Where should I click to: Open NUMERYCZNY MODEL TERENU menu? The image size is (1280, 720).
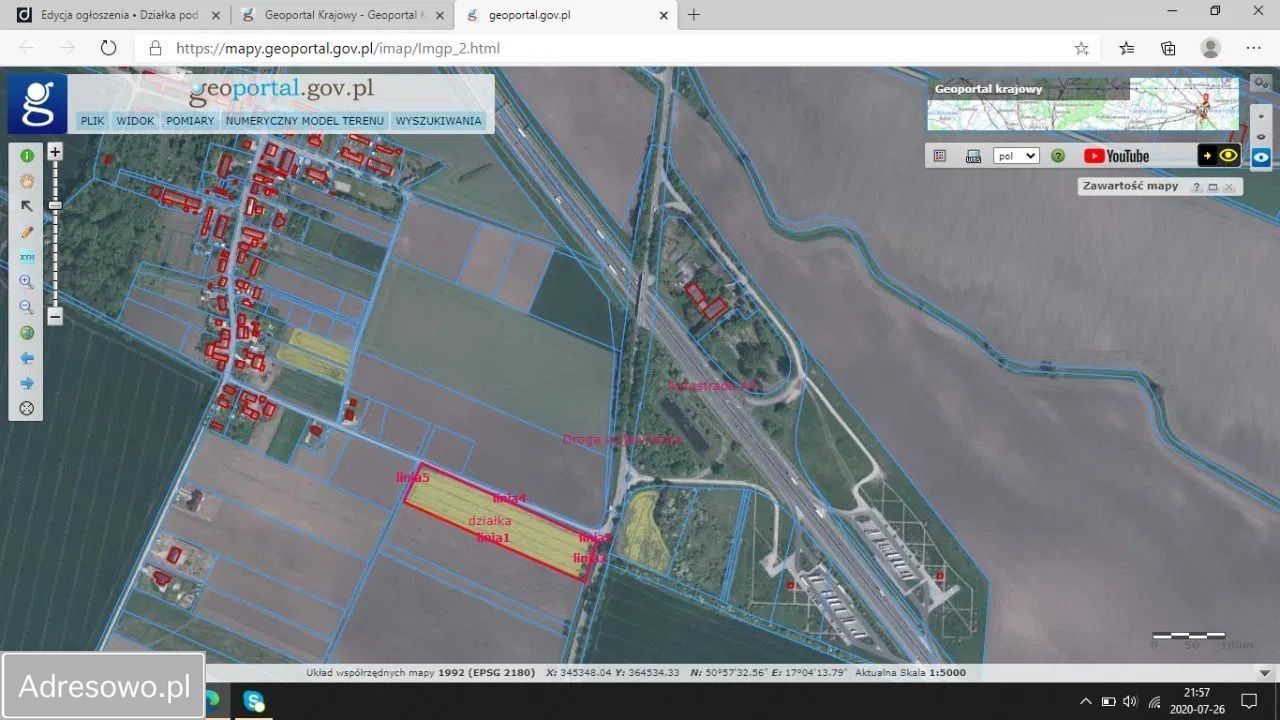(x=304, y=121)
